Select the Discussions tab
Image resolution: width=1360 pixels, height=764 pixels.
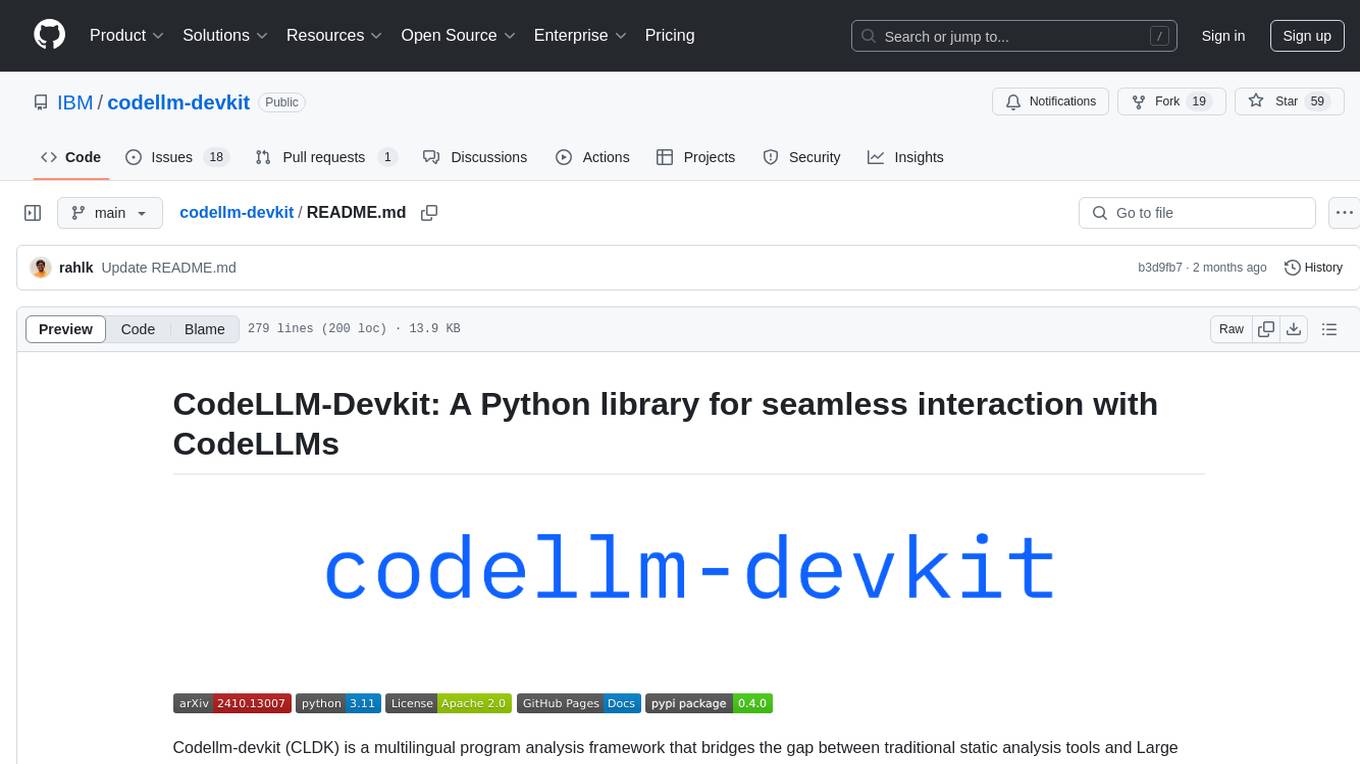point(475,157)
